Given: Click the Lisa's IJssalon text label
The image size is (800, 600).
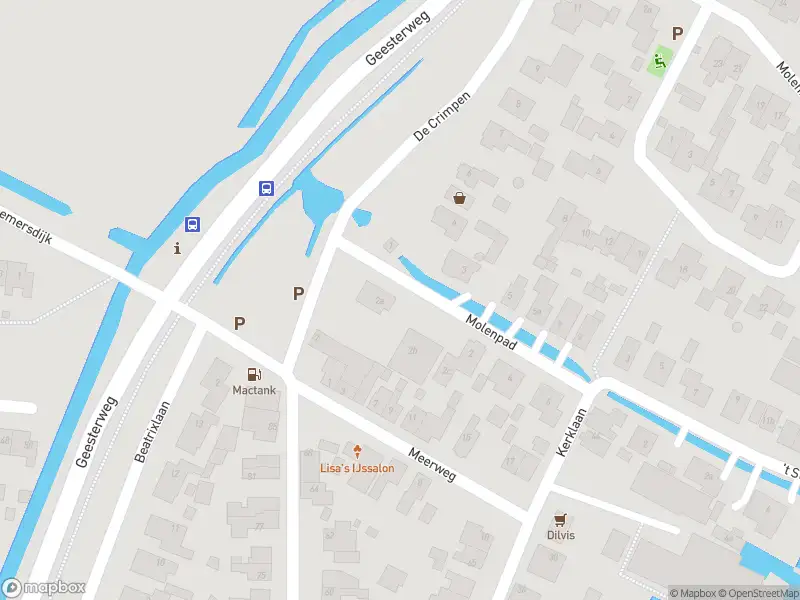Looking at the screenshot, I should pyautogui.click(x=357, y=468).
